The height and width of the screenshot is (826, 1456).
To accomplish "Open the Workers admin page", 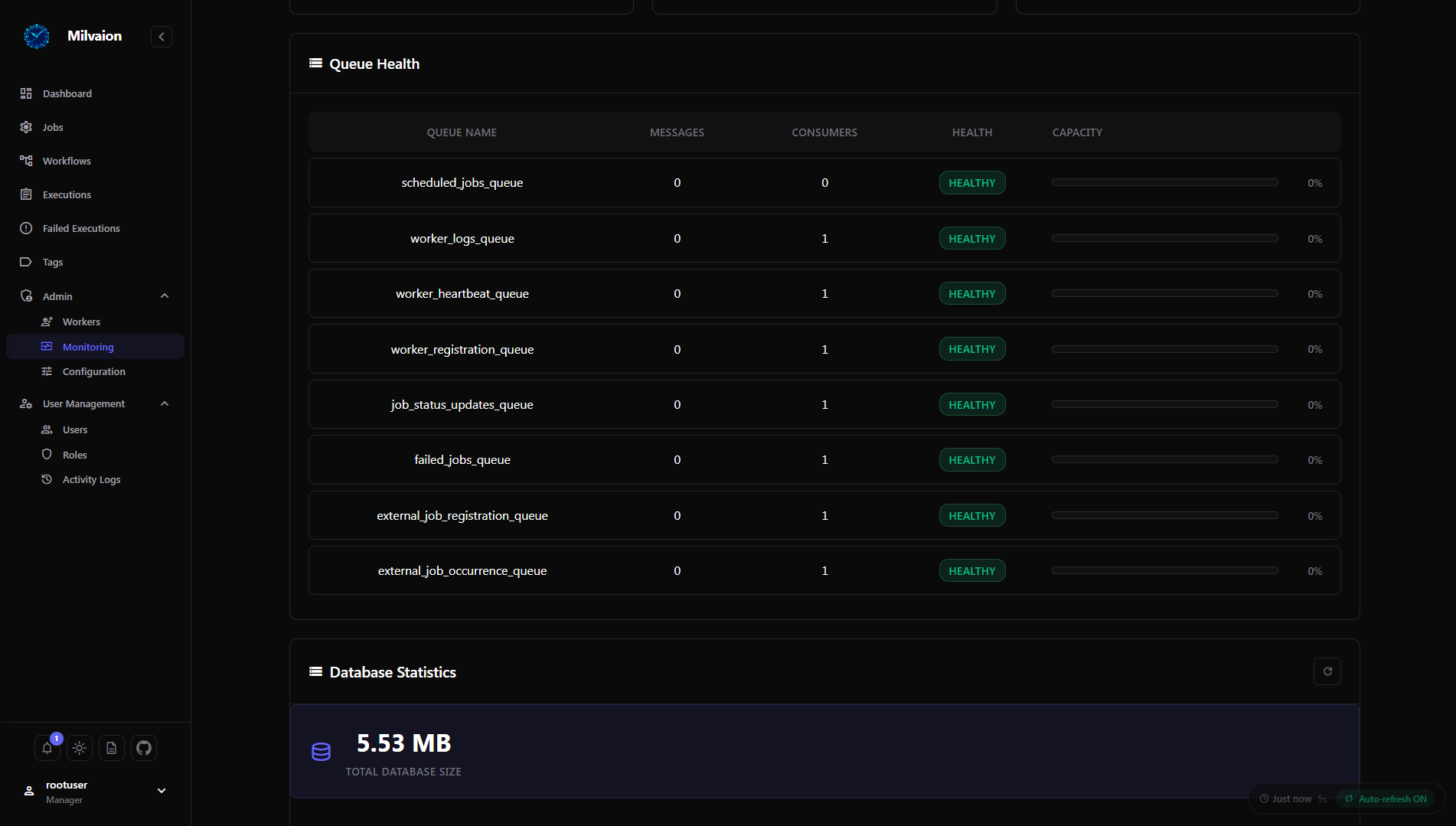I will tap(81, 322).
